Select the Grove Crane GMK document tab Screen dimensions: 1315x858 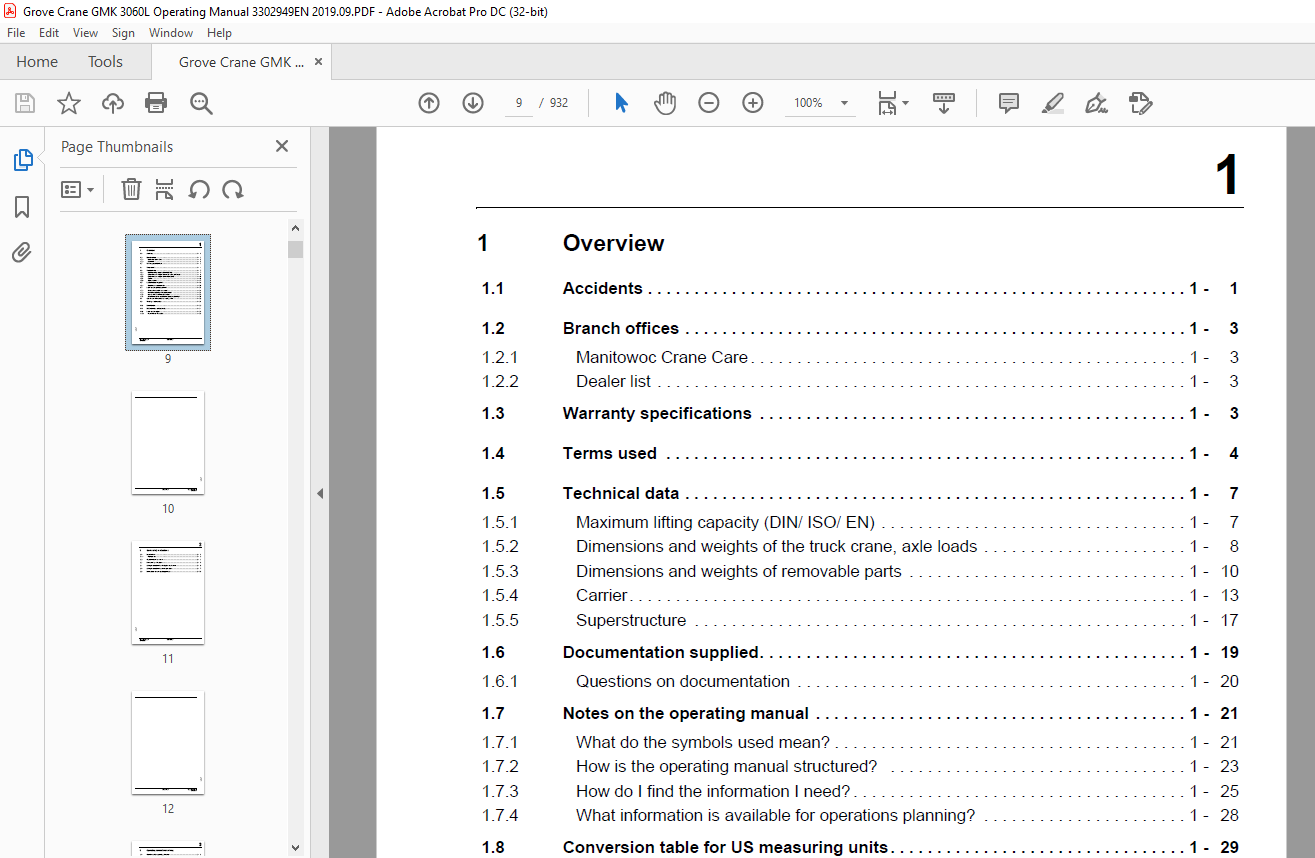241,62
